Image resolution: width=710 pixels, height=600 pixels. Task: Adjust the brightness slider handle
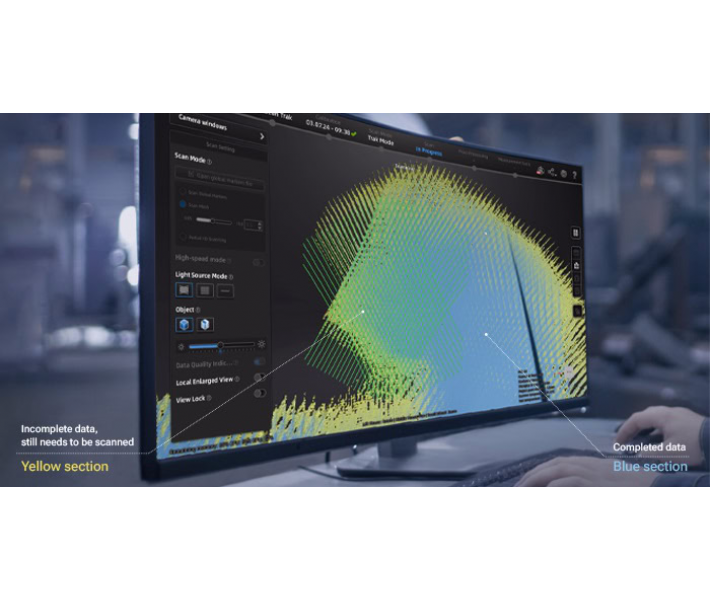(x=221, y=346)
